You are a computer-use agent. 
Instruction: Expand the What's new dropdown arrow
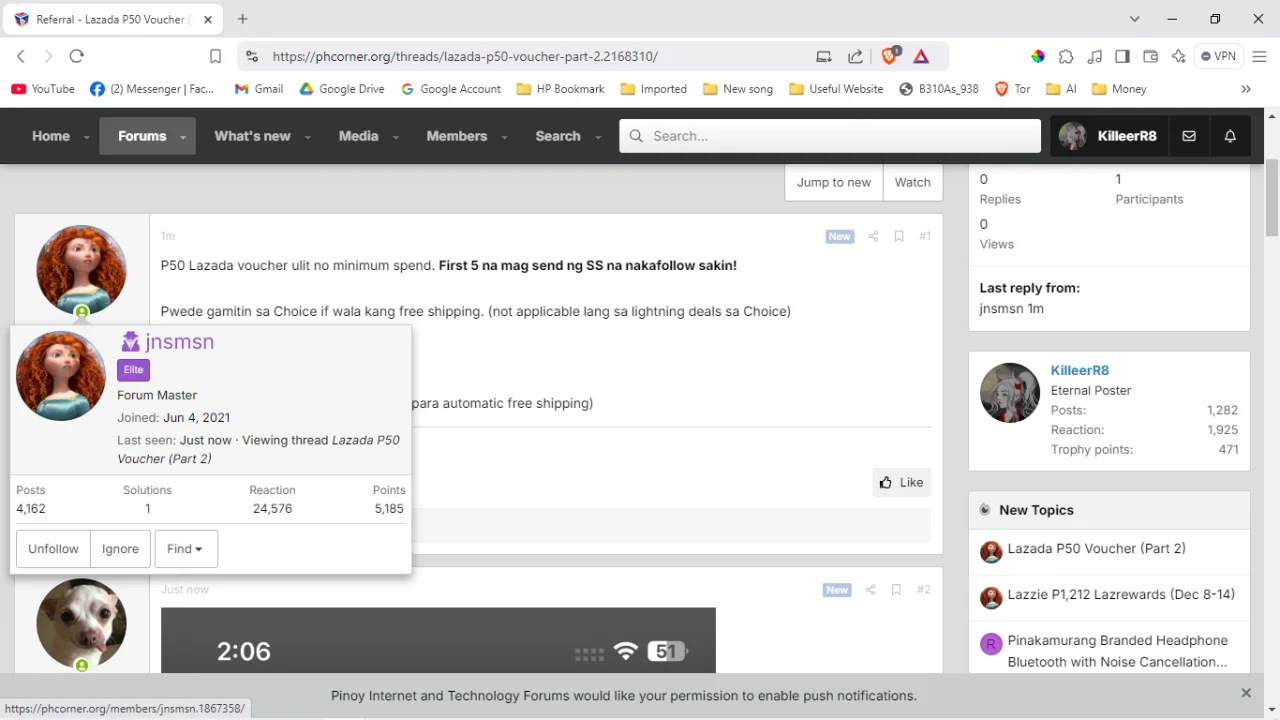click(308, 137)
